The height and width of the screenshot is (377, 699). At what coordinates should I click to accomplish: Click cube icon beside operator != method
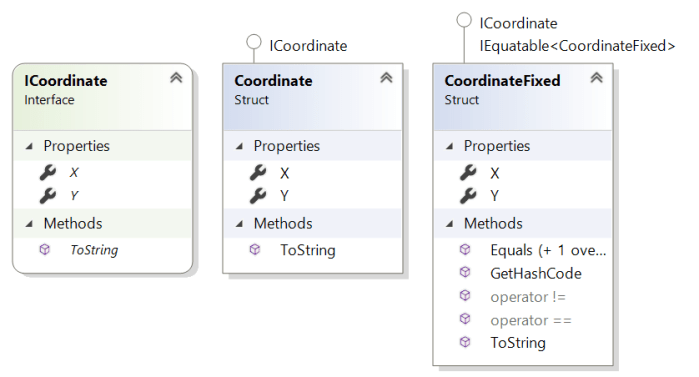(x=465, y=295)
